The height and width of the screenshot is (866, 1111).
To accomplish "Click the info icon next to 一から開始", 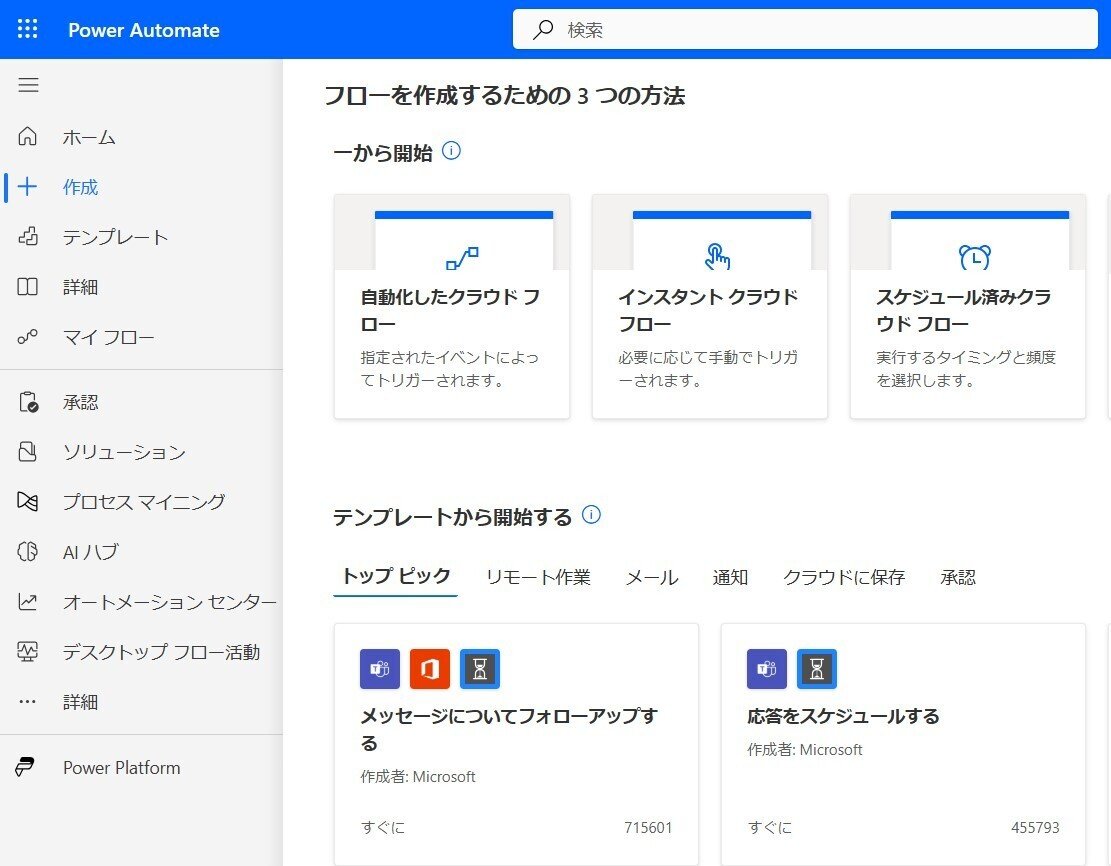I will [451, 151].
